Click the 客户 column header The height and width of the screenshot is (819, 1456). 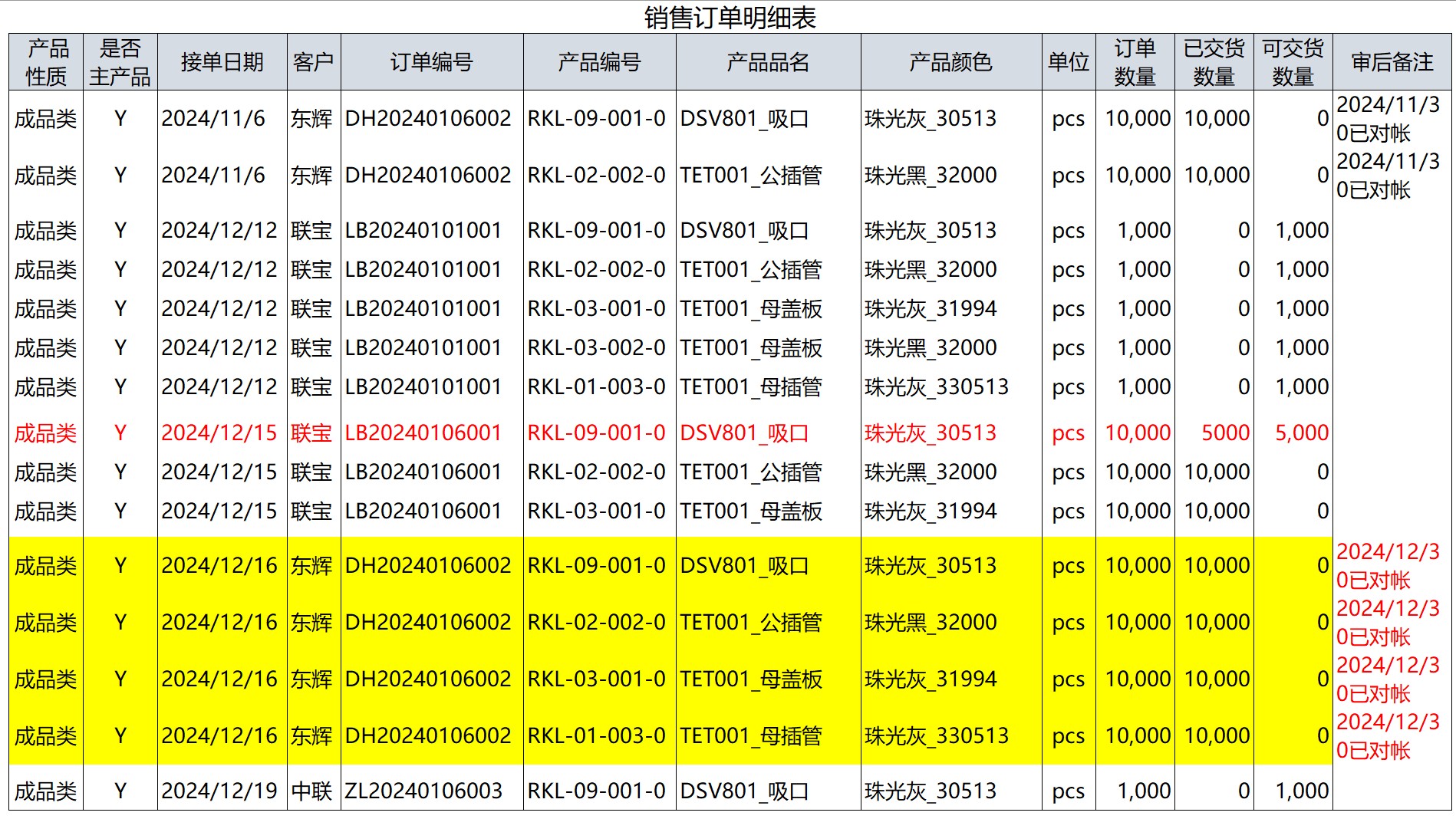coord(313,62)
